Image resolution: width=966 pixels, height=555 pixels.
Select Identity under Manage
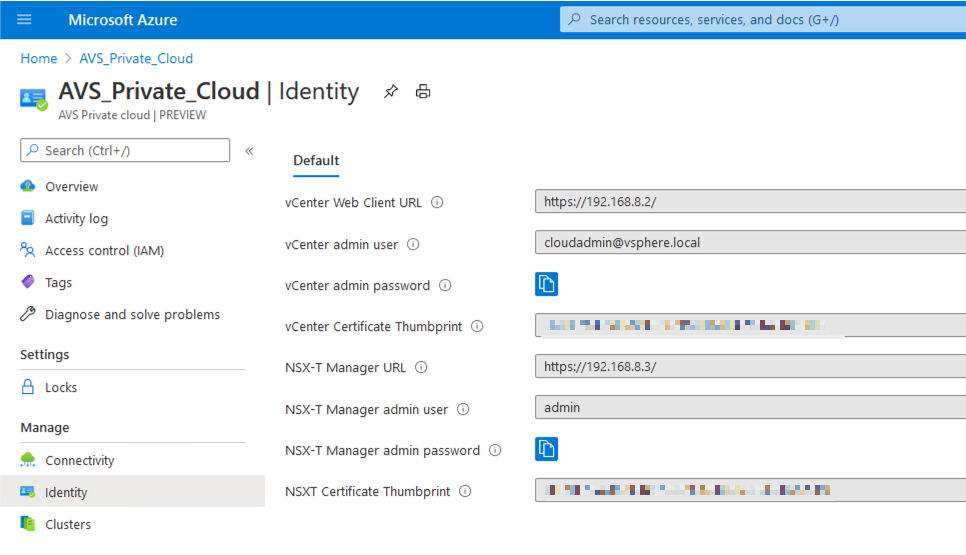point(132,492)
